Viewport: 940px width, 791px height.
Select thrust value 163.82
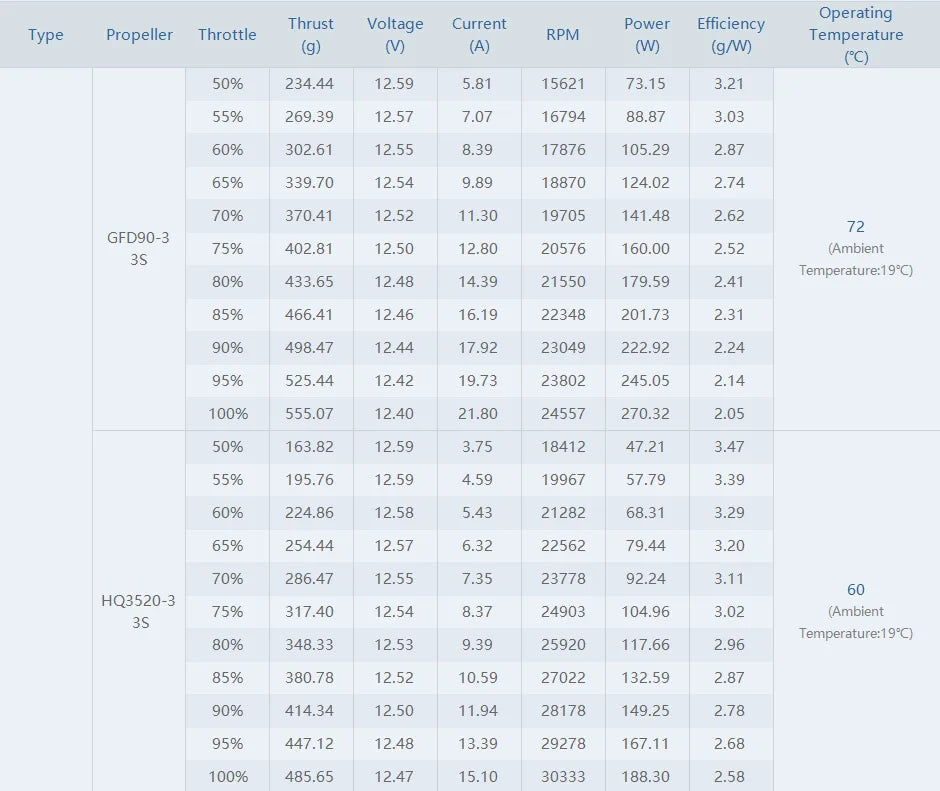pyautogui.click(x=309, y=446)
